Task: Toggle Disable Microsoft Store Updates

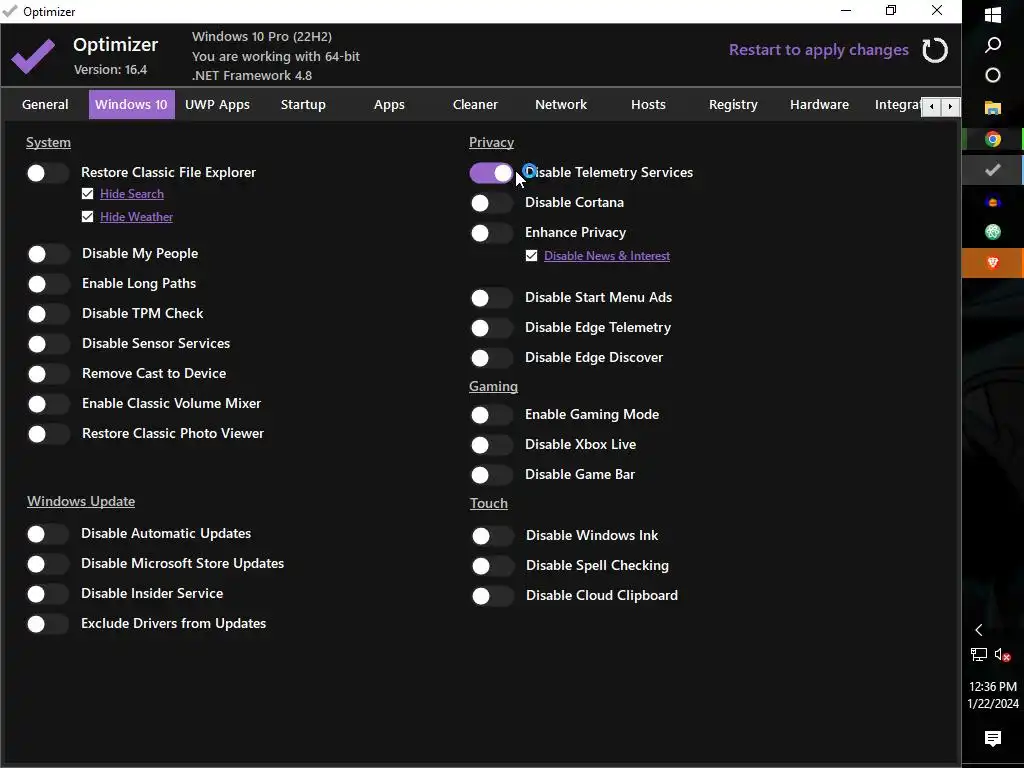Action: (x=47, y=564)
